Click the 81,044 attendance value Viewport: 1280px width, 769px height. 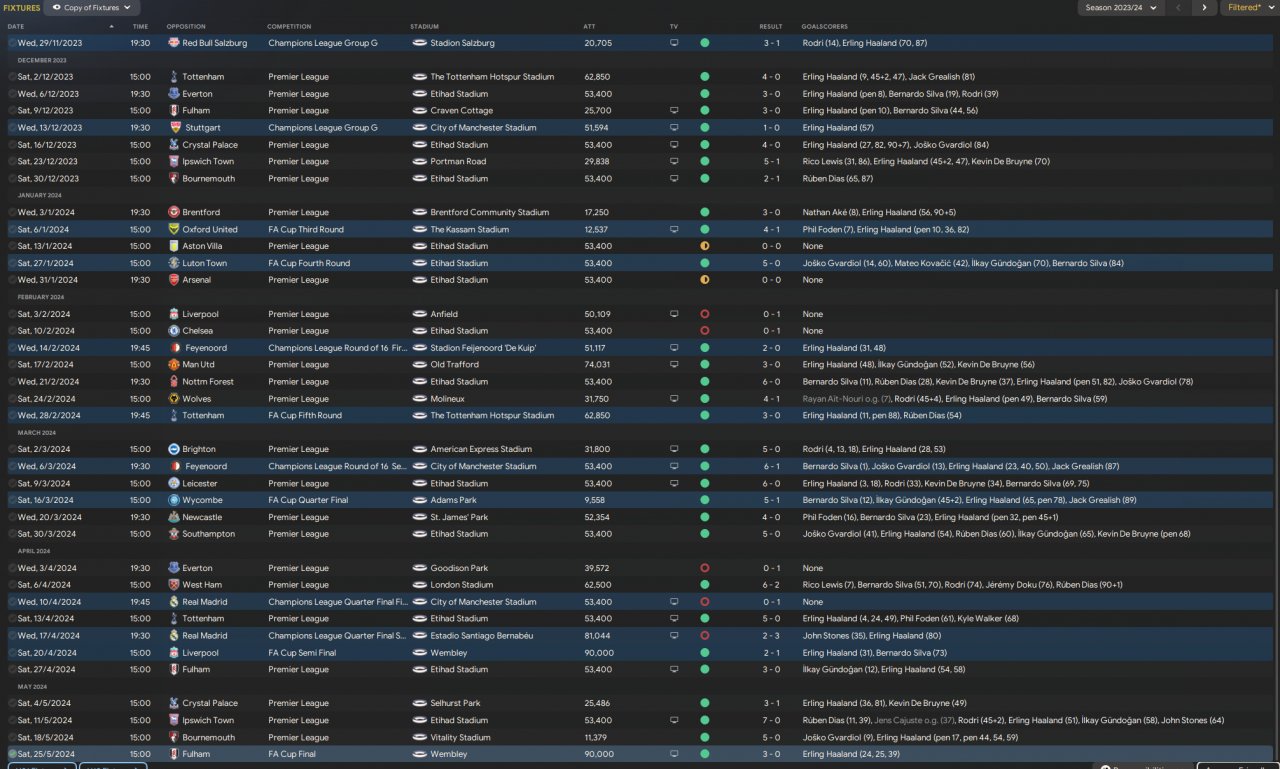pyautogui.click(x=597, y=636)
